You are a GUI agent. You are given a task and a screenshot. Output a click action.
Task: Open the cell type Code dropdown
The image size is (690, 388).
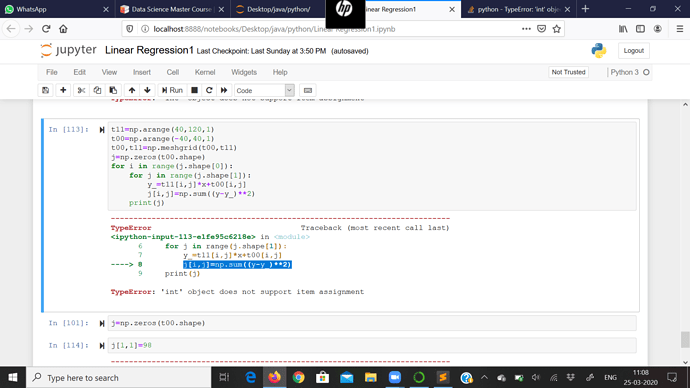tap(264, 90)
